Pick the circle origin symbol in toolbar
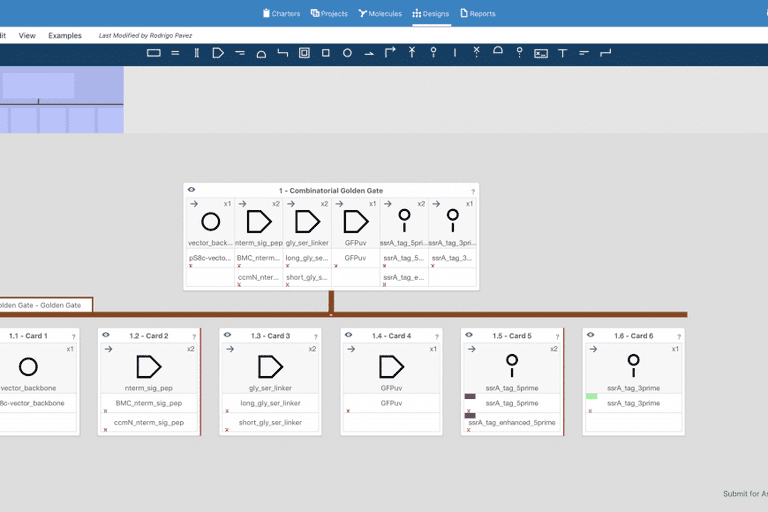The image size is (768, 512). pos(347,53)
